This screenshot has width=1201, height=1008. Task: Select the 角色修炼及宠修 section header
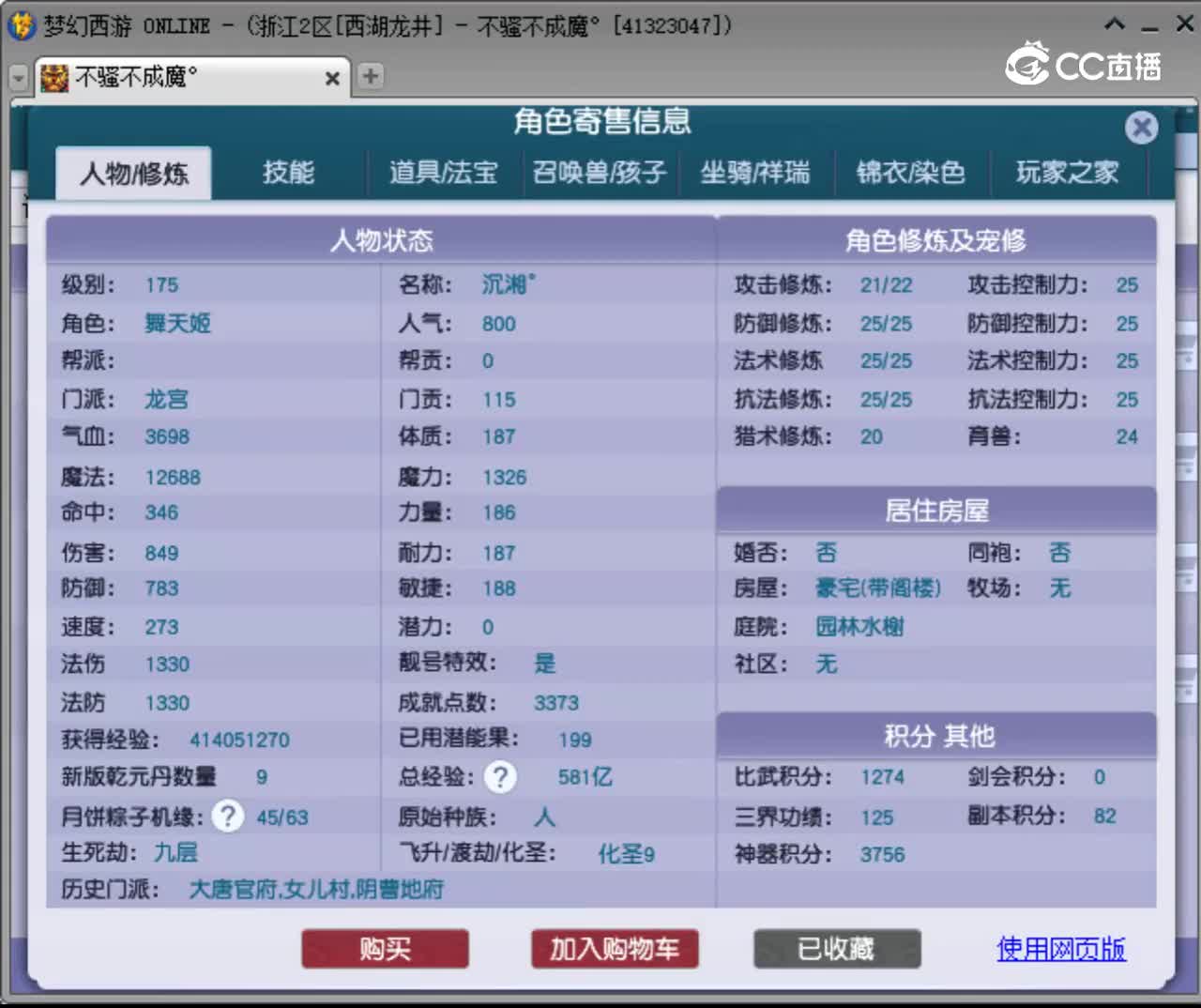(936, 240)
